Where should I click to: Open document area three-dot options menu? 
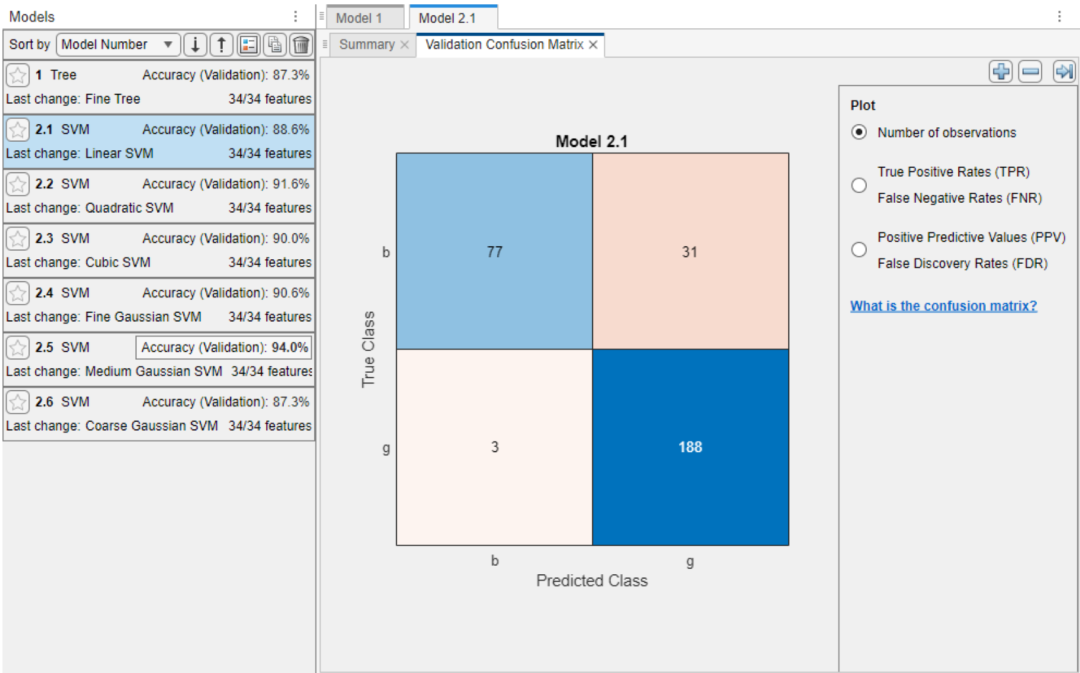(1059, 17)
